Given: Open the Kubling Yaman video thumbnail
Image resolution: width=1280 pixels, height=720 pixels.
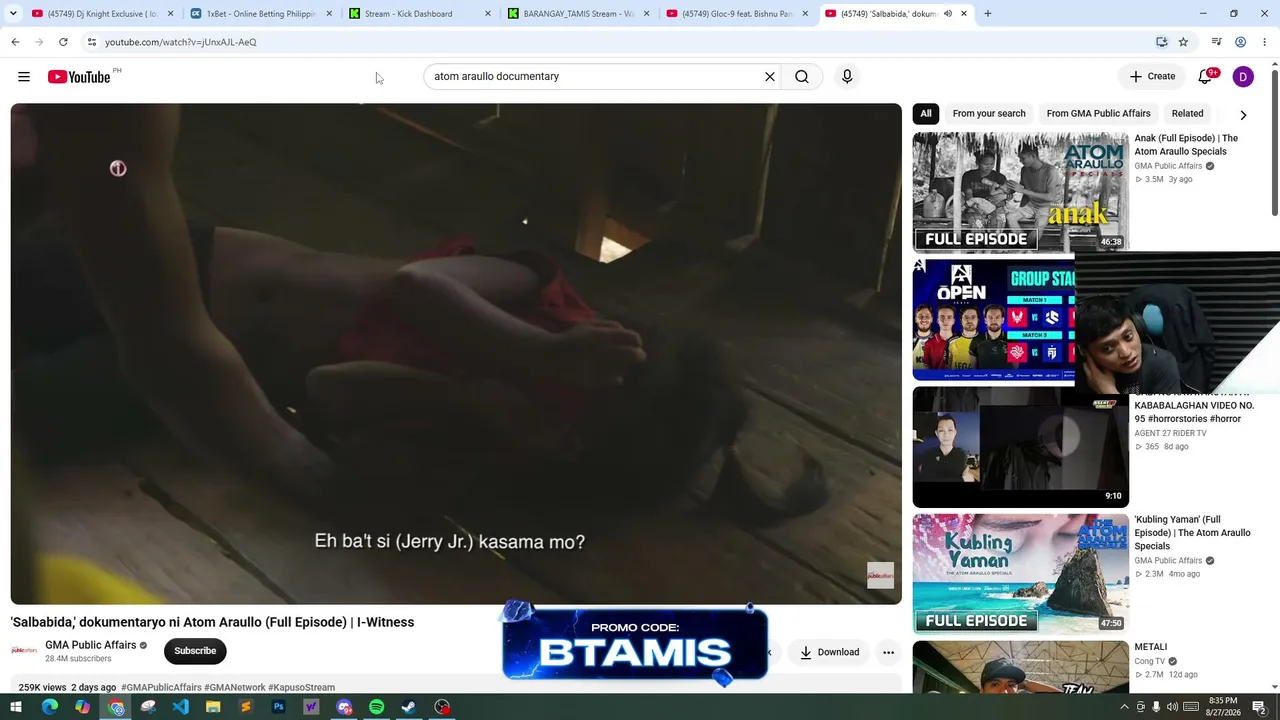Looking at the screenshot, I should [x=1020, y=574].
